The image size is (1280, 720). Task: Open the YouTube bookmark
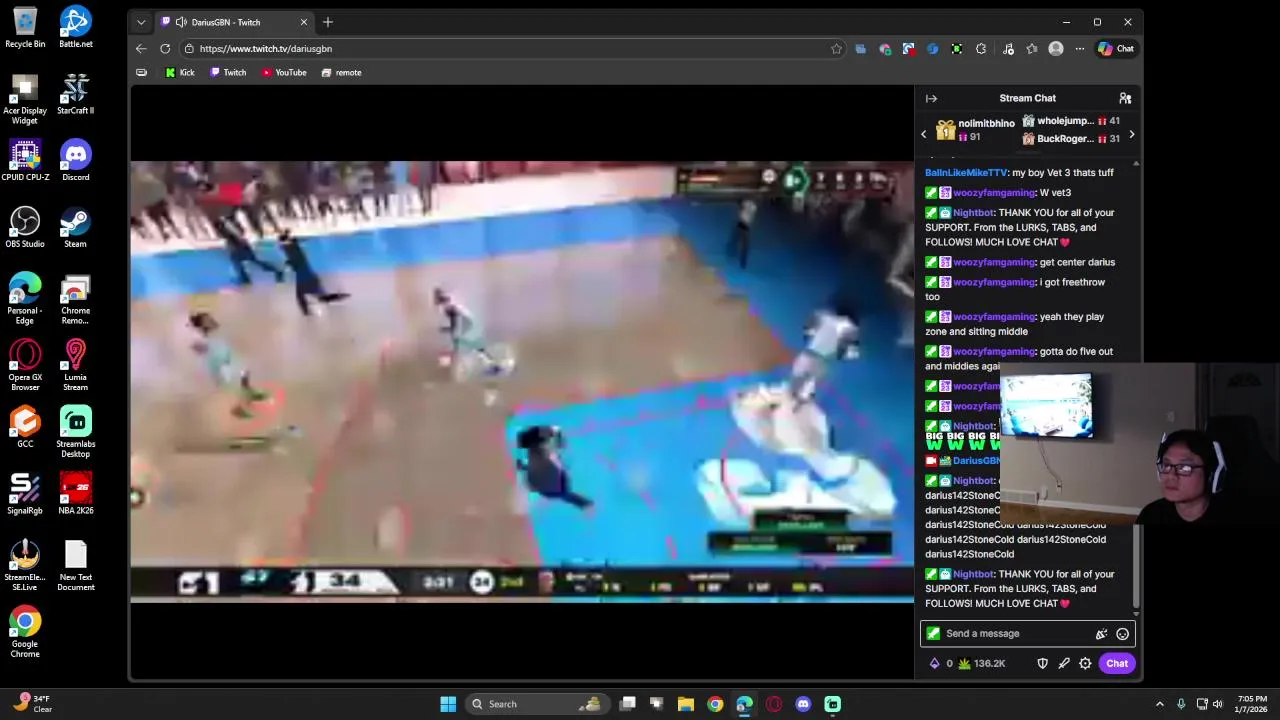click(284, 72)
